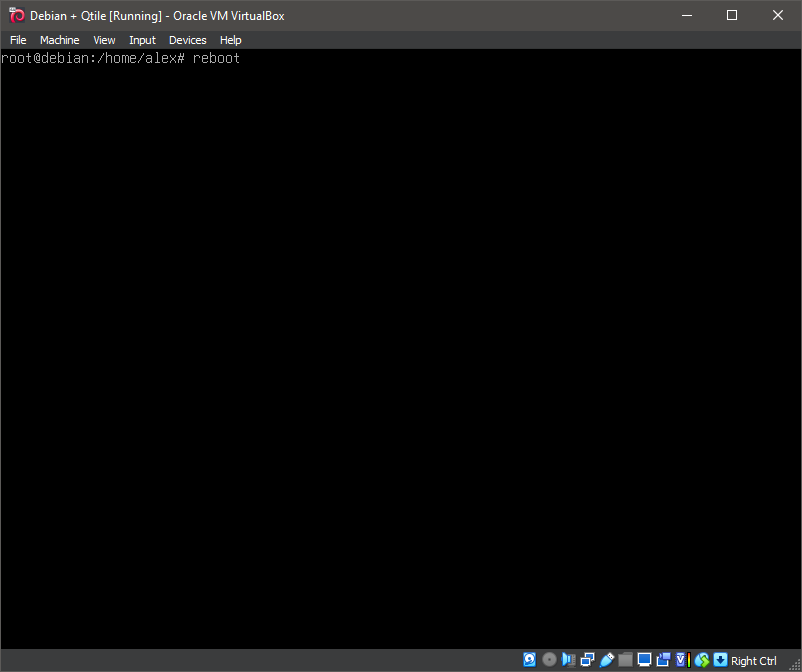Open the optical disc drive indicator

click(549, 660)
